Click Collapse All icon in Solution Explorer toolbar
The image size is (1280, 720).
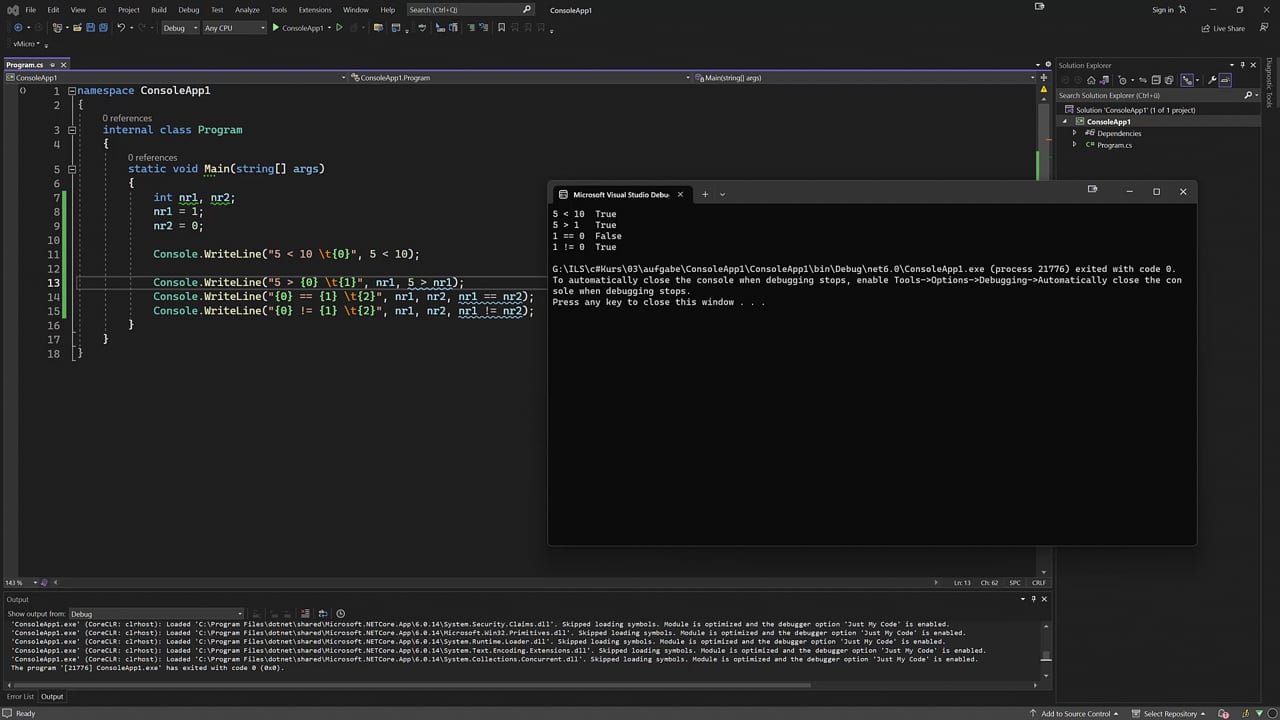click(1156, 80)
